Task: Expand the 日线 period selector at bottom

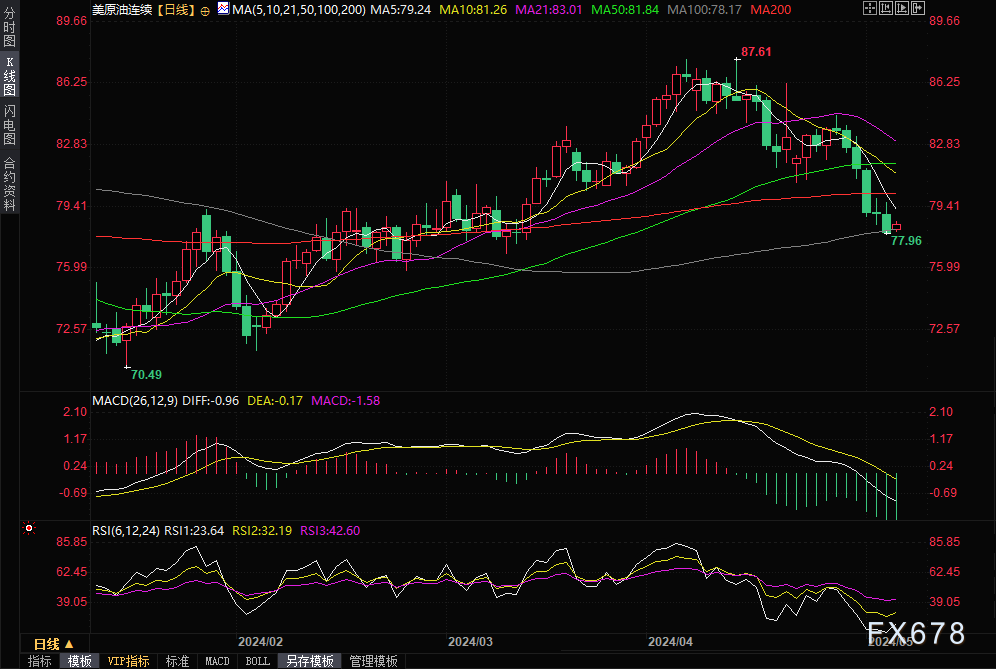Action: point(54,643)
